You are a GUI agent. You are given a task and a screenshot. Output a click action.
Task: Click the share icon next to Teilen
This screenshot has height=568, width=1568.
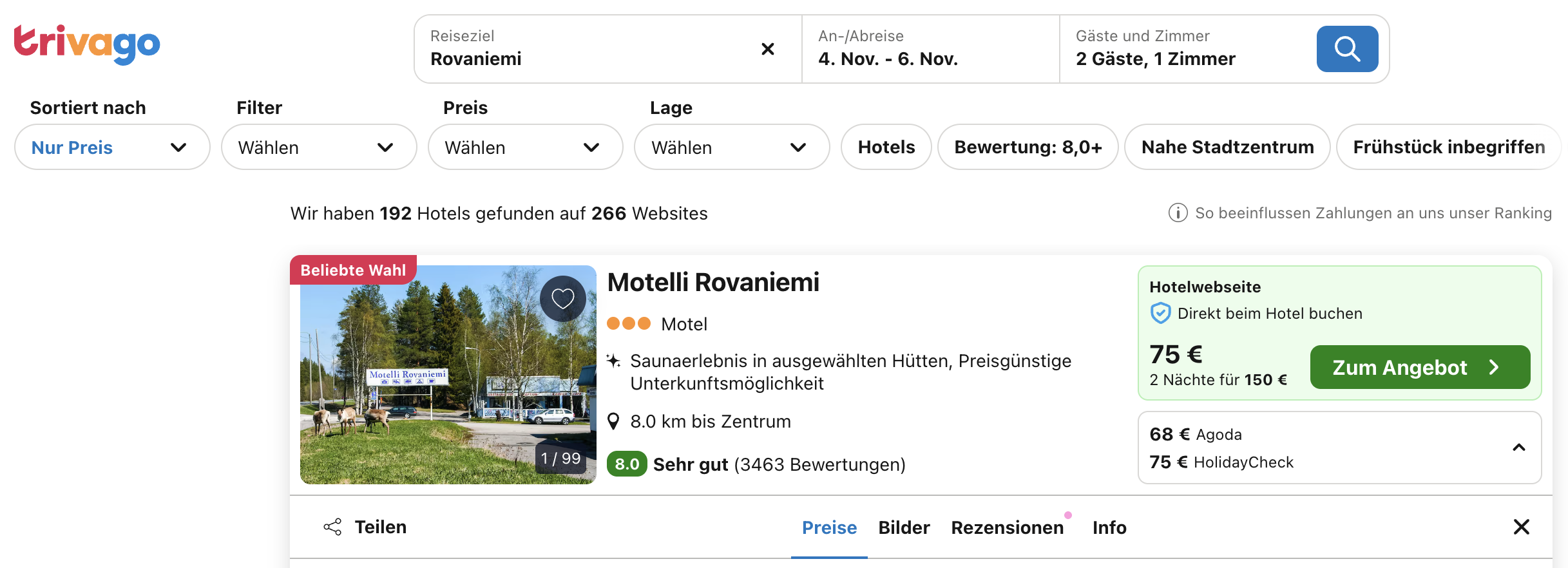[x=332, y=527]
